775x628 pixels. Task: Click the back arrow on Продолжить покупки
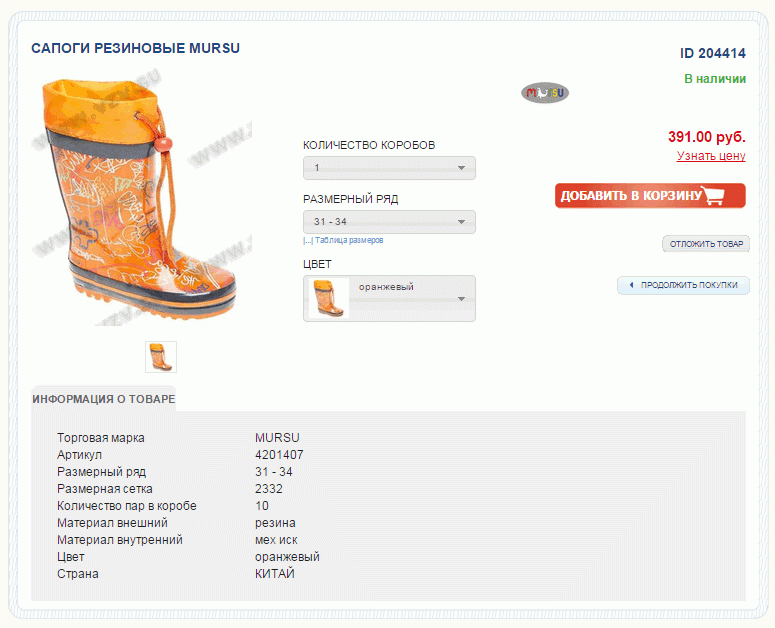[631, 285]
